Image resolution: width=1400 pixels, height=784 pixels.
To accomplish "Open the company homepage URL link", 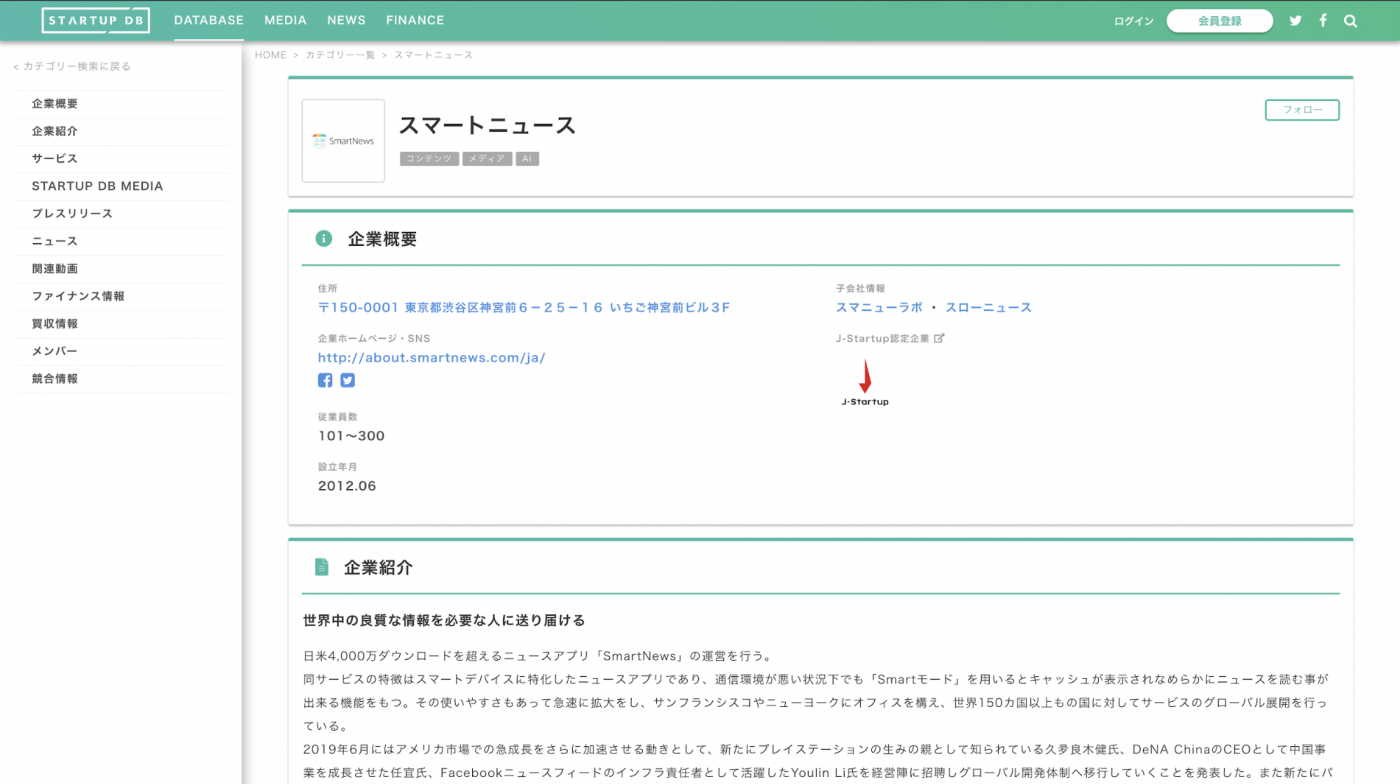I will (432, 357).
